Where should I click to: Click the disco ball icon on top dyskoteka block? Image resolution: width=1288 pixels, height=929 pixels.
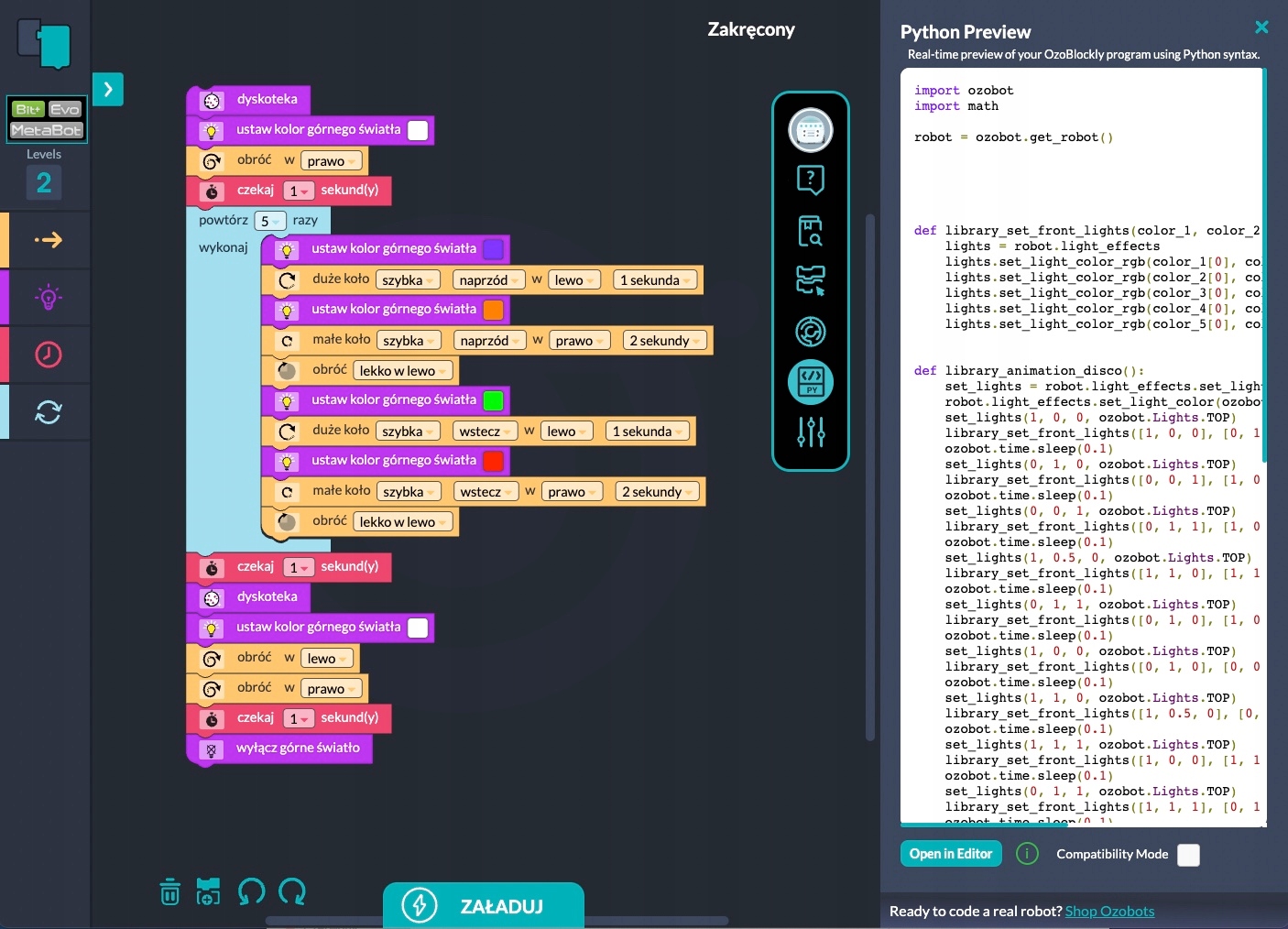[x=212, y=101]
